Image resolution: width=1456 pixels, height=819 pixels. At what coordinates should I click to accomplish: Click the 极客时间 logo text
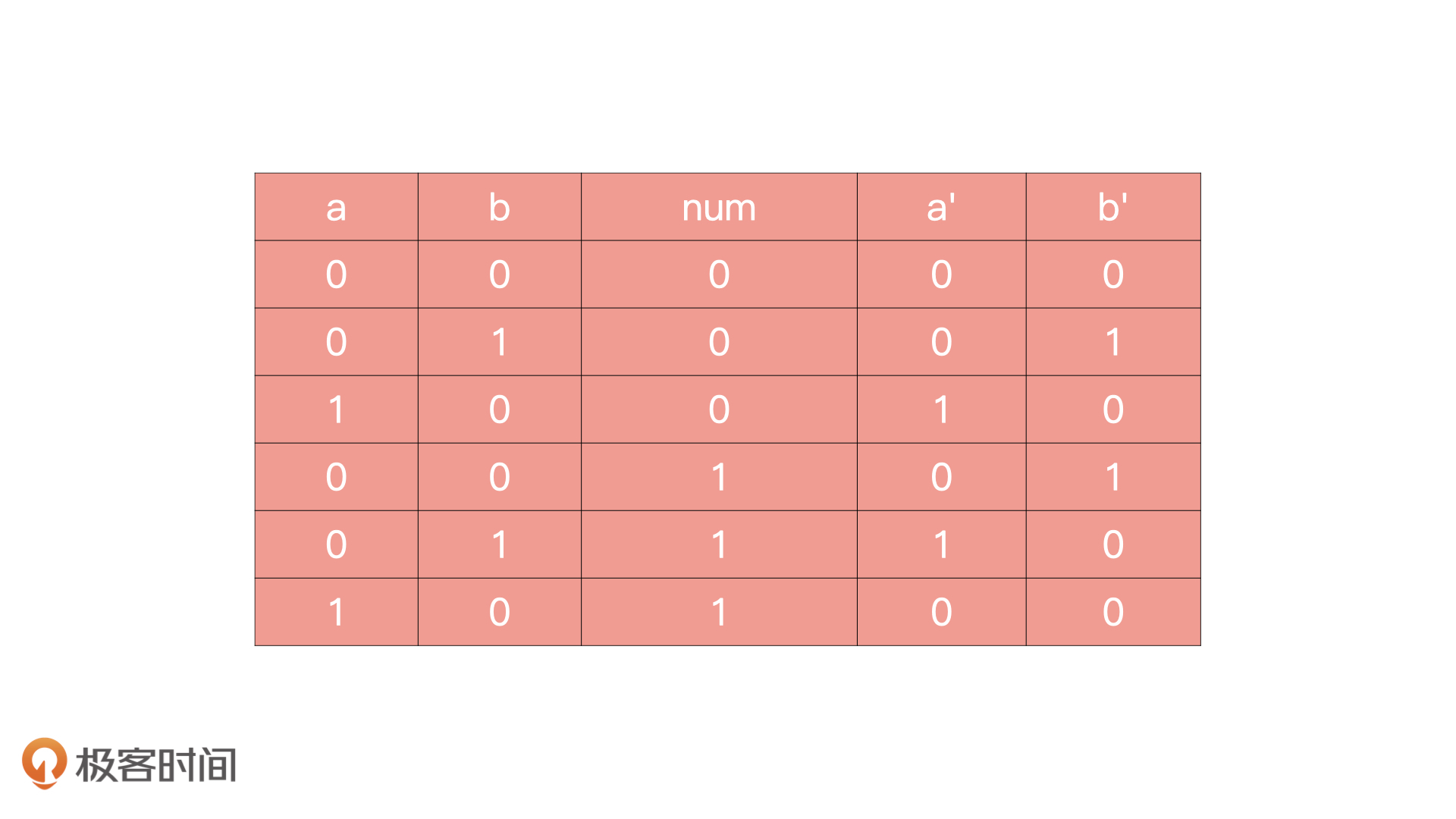[x=155, y=764]
